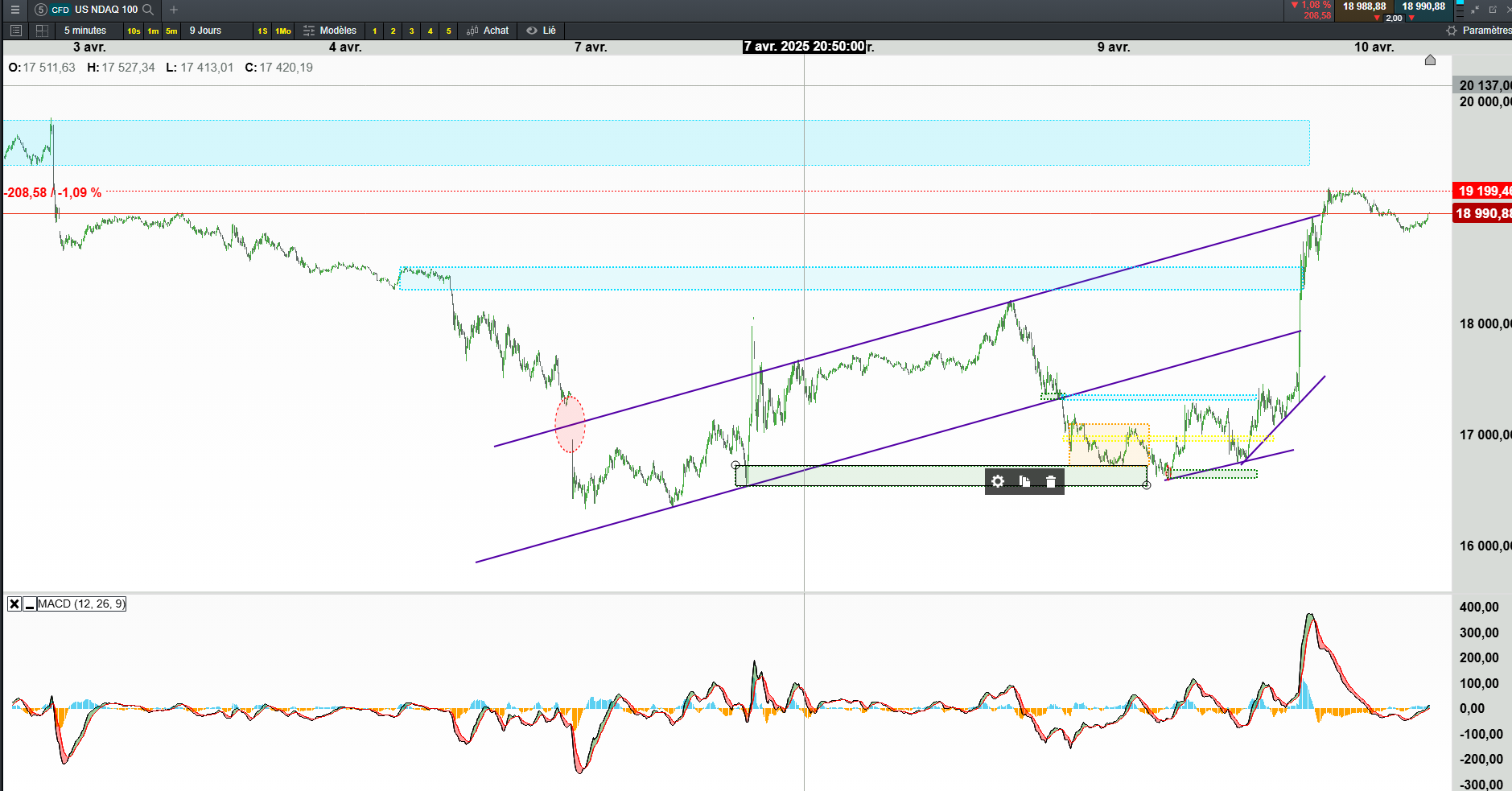The image size is (1512, 791).
Task: Open the Achat trading button
Action: [488, 31]
